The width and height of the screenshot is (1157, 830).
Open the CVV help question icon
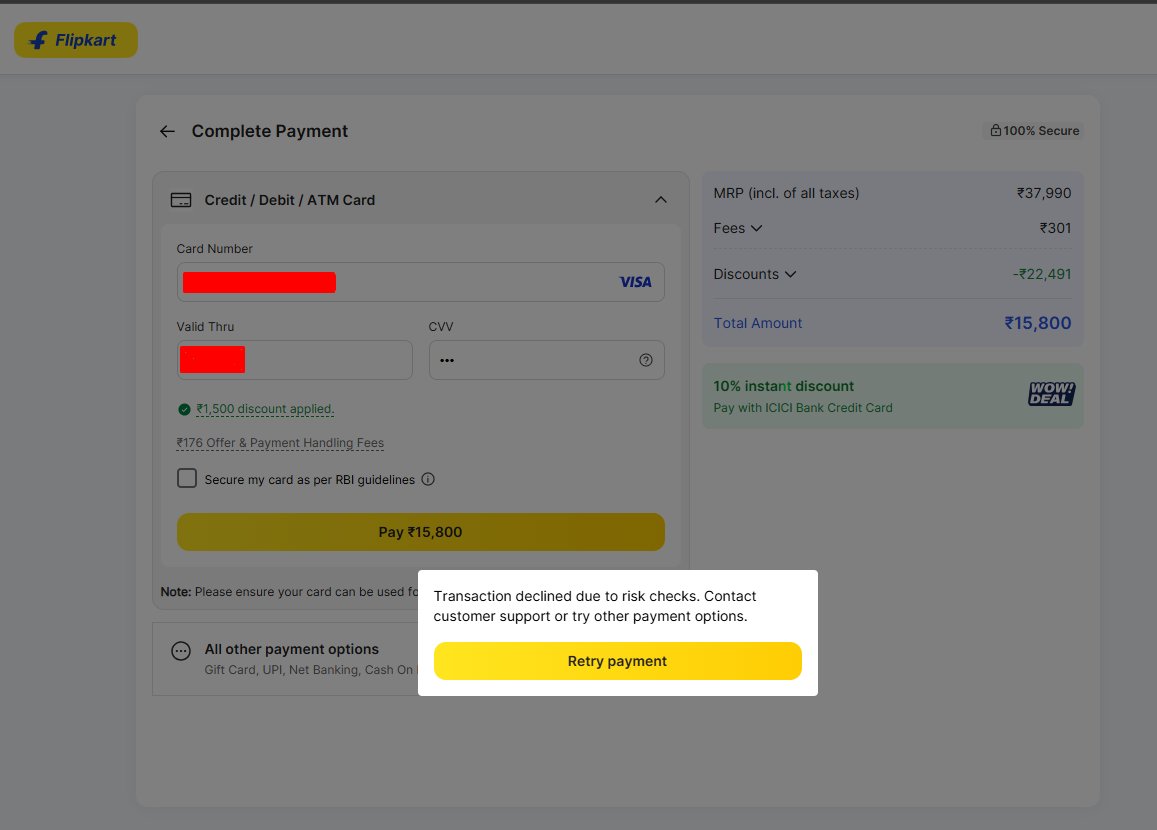[646, 360]
